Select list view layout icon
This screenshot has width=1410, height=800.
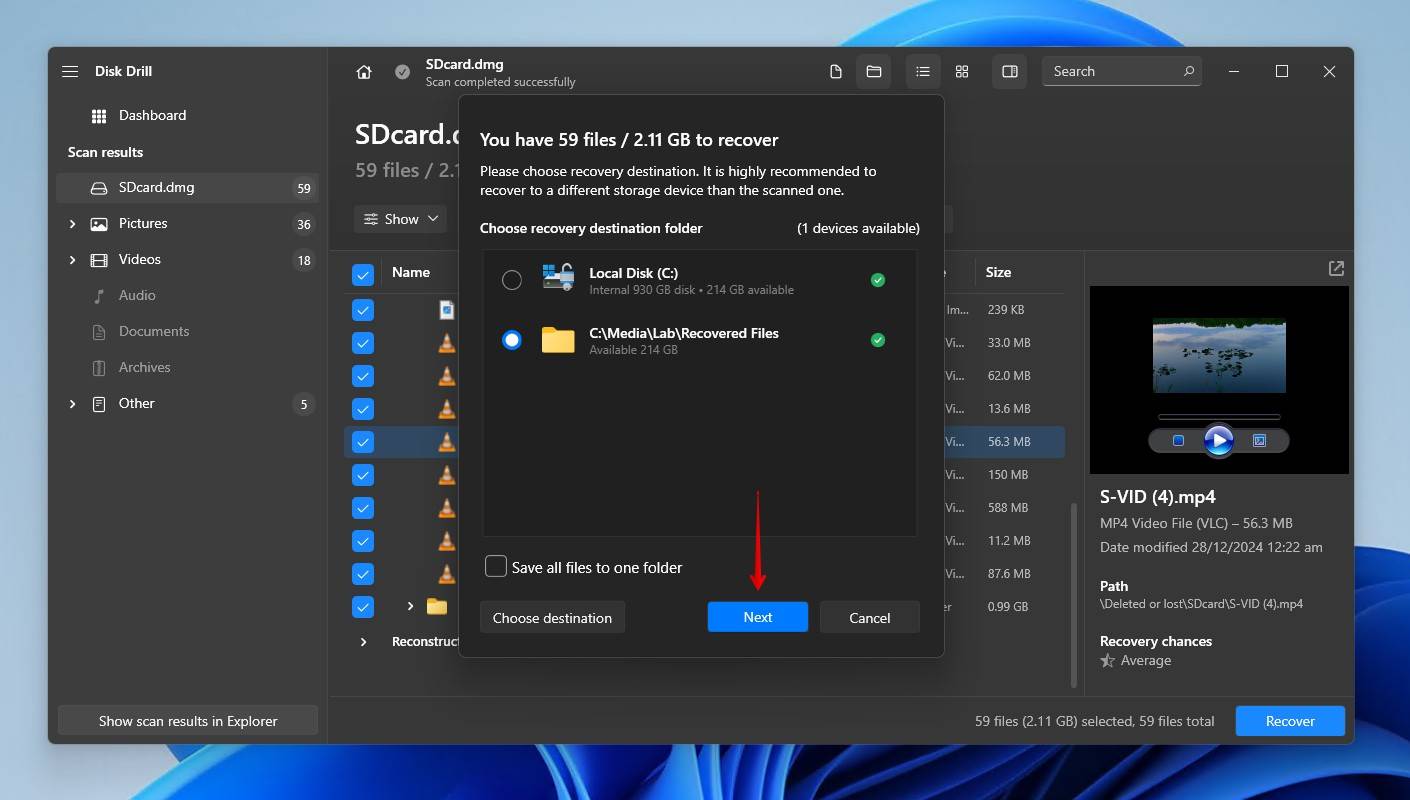[x=923, y=72]
